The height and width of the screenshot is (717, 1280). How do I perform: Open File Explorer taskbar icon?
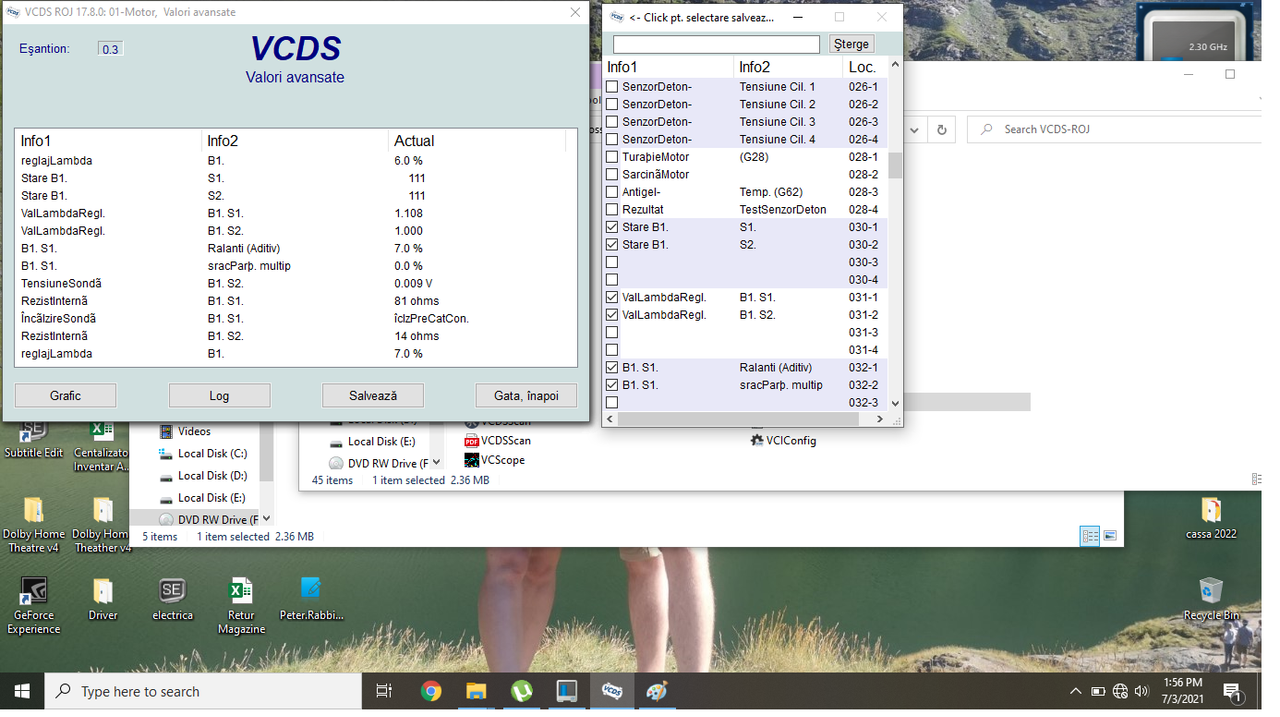pyautogui.click(x=477, y=691)
